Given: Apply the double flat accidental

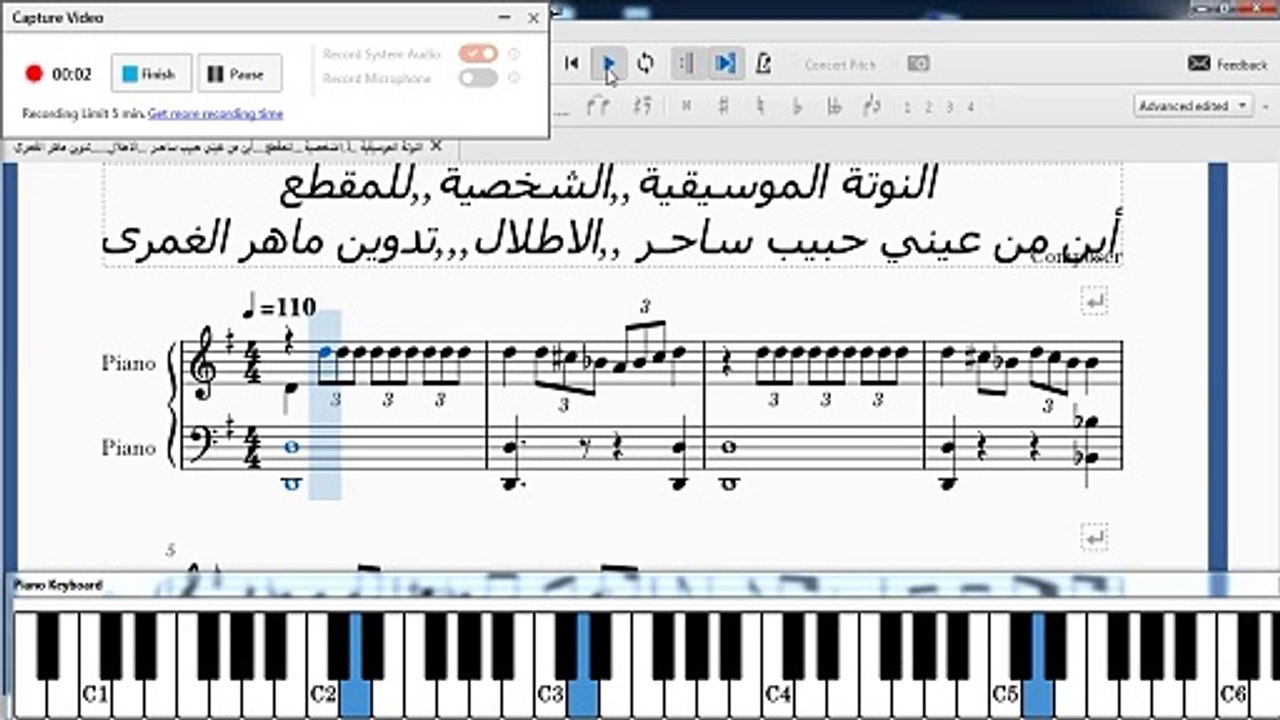Looking at the screenshot, I should (x=834, y=106).
